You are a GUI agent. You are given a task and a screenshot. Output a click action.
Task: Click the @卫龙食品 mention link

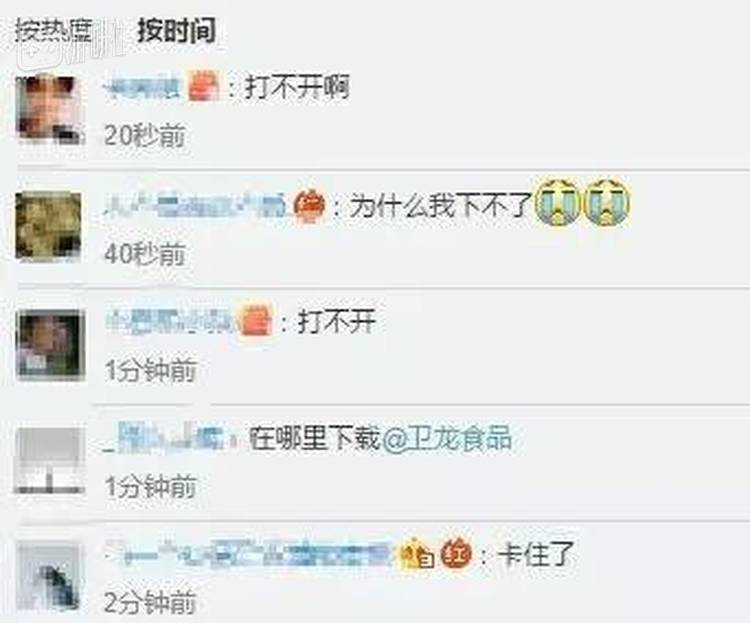pyautogui.click(x=446, y=438)
